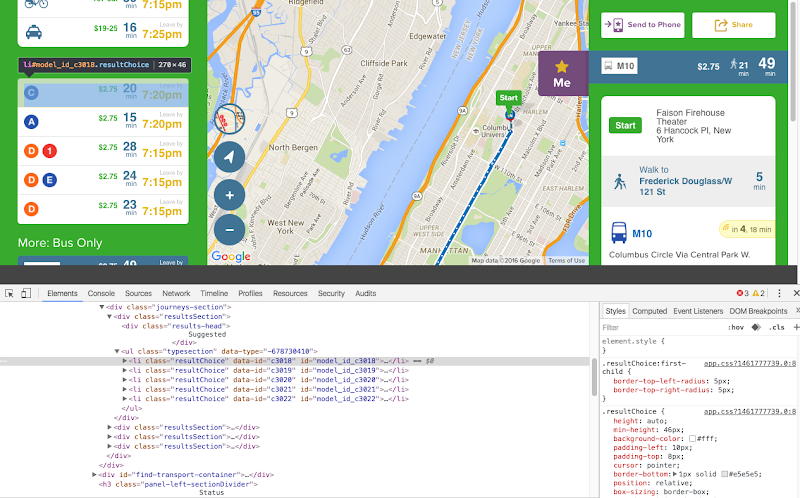The height and width of the screenshot is (498, 800).
Task: Add a new style rule plus
Action: [x=796, y=328]
